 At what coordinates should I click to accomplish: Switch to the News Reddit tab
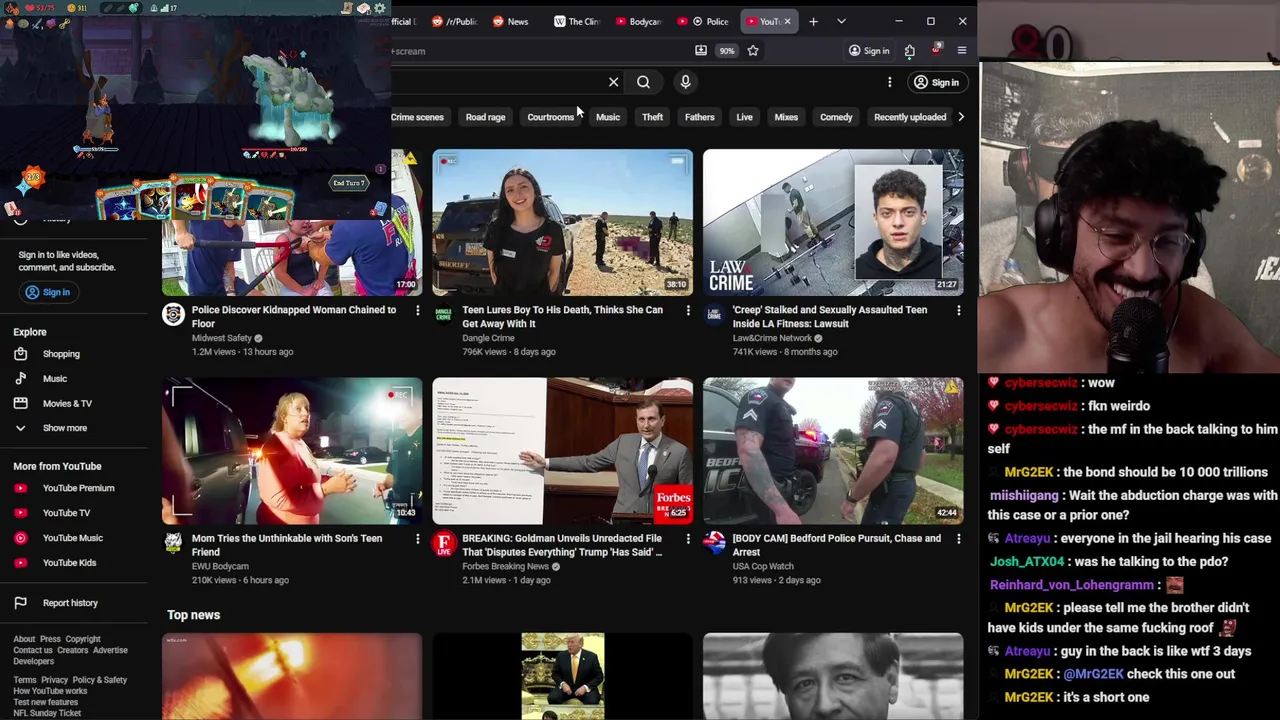(510, 21)
